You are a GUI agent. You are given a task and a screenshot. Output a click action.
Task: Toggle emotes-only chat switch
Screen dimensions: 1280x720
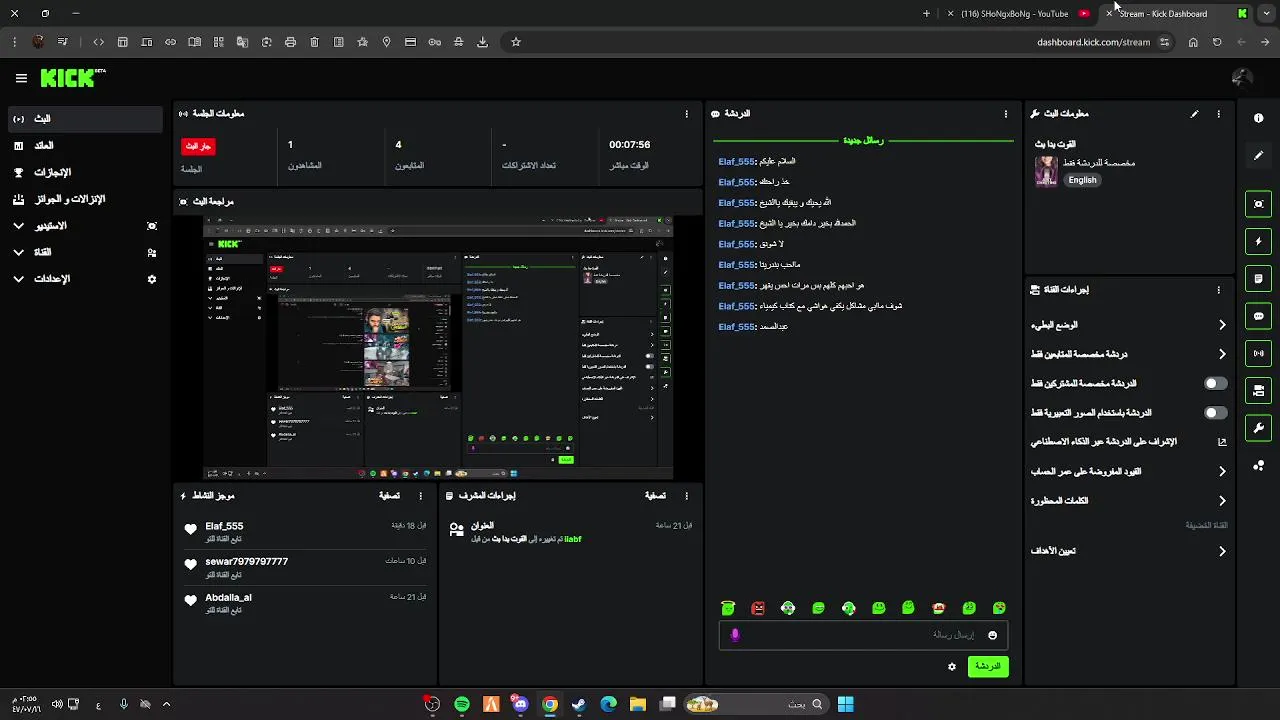1215,412
